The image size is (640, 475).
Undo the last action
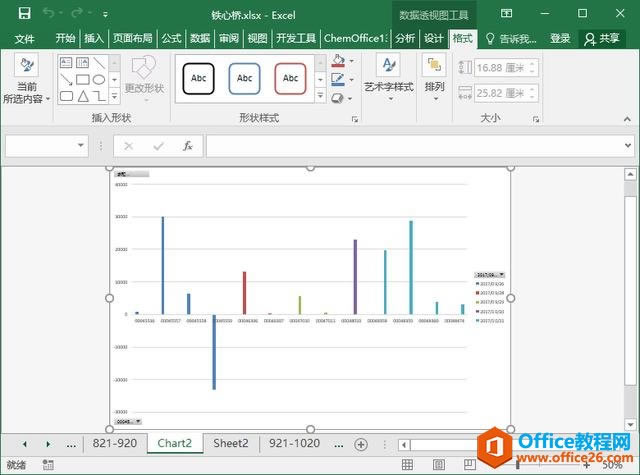coord(49,14)
